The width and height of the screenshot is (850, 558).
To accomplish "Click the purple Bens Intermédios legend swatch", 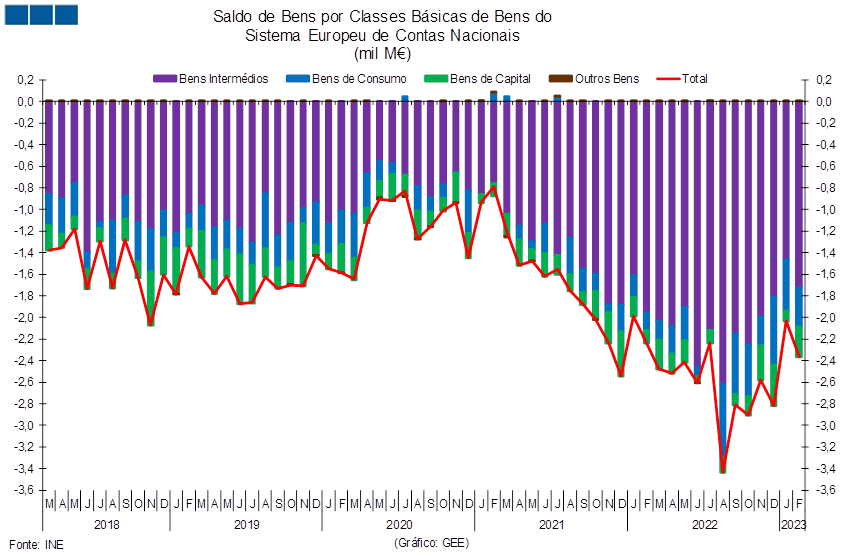I will click(x=165, y=79).
